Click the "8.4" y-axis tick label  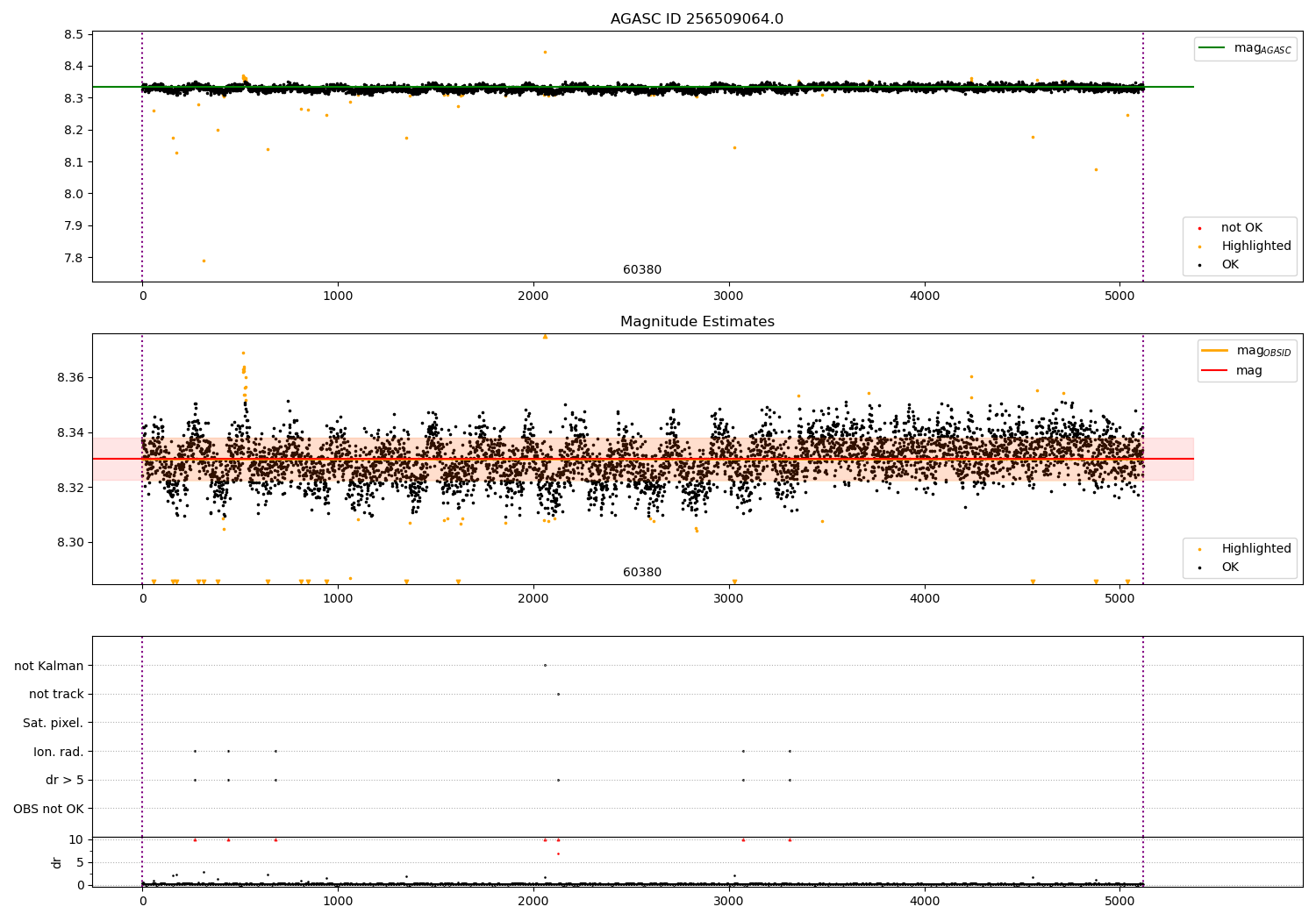pos(74,67)
